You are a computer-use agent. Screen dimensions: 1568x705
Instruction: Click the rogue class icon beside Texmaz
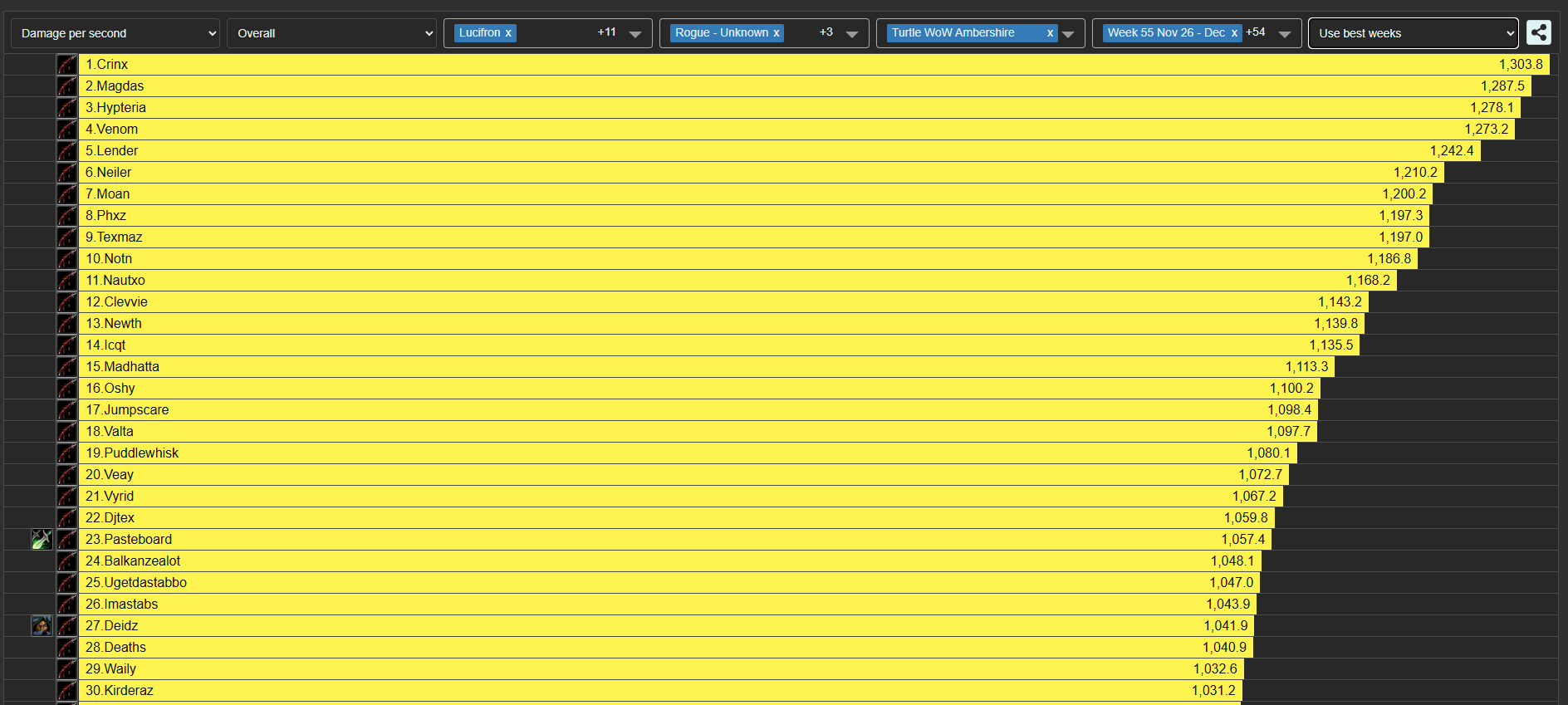click(x=66, y=237)
